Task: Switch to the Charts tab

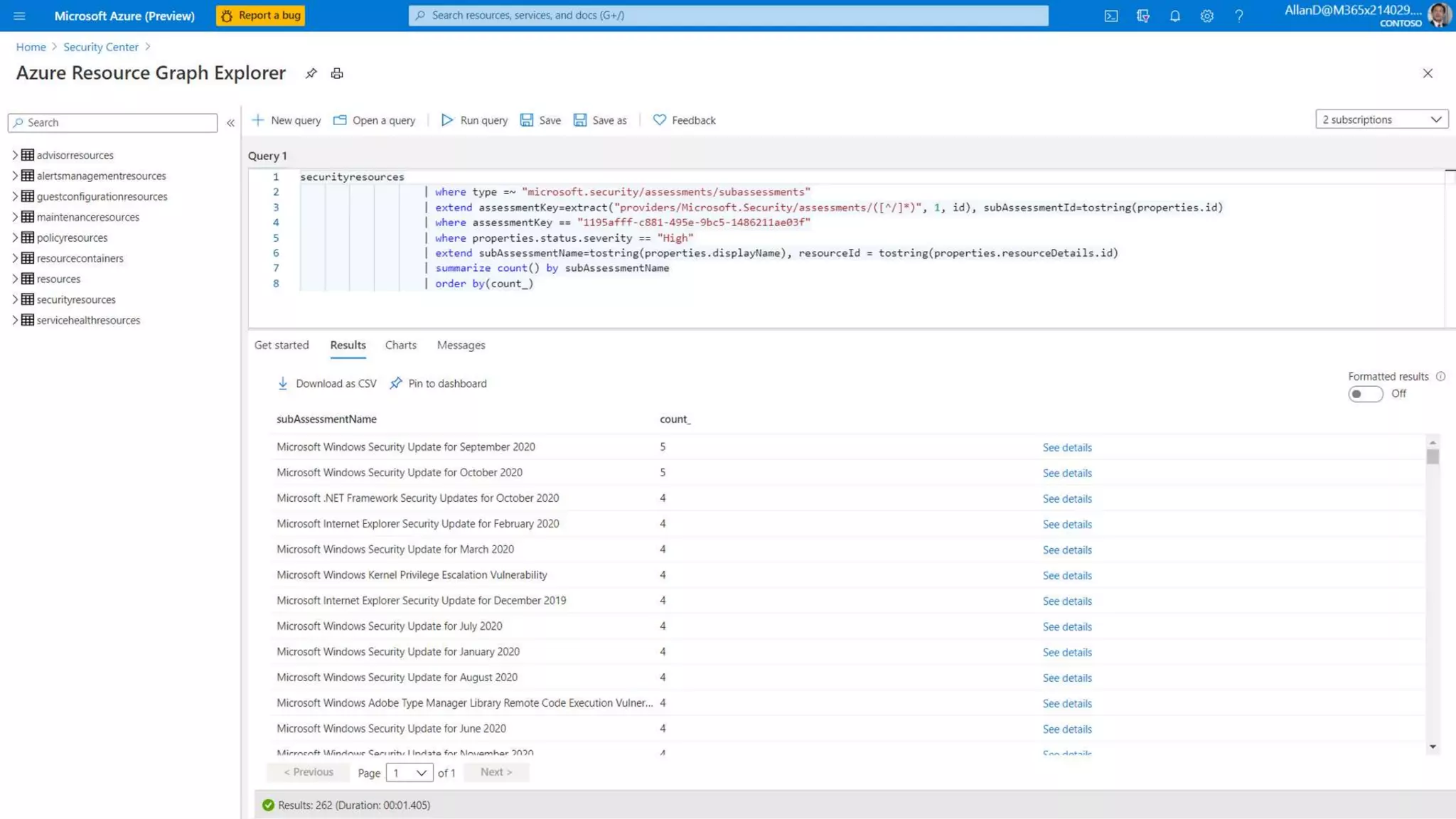Action: tap(400, 345)
